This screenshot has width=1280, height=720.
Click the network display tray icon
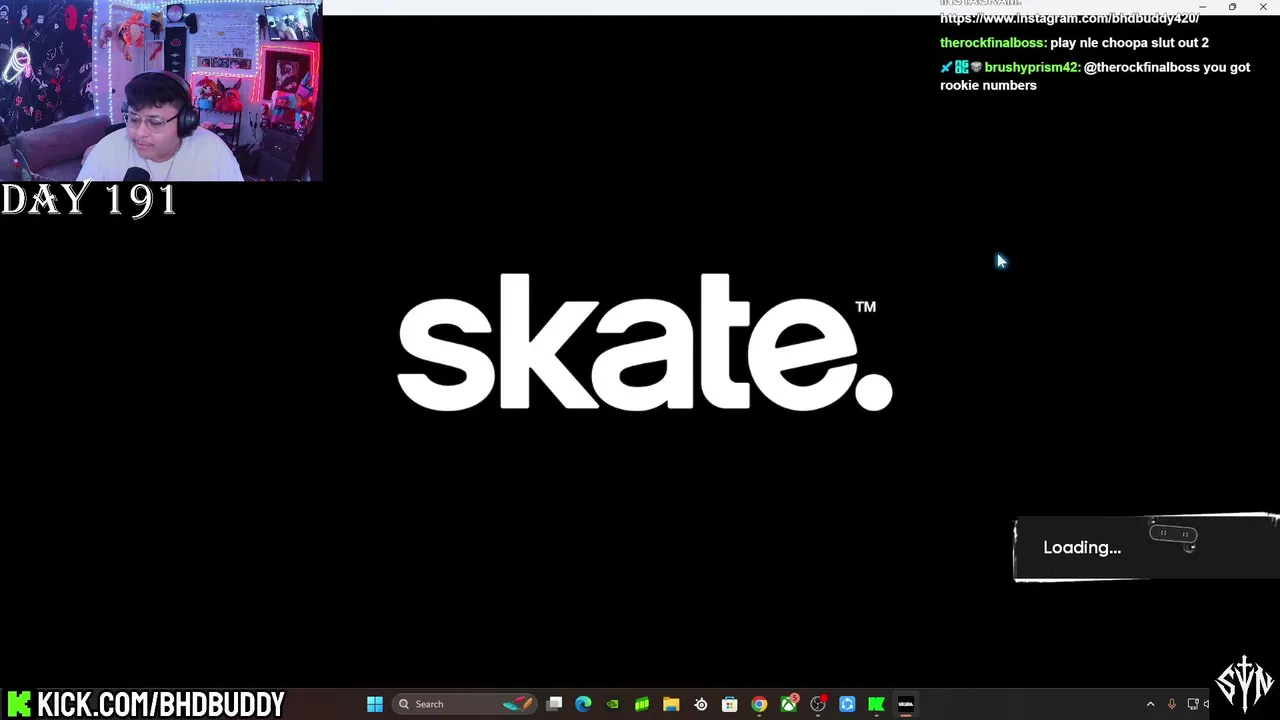coord(1192,704)
